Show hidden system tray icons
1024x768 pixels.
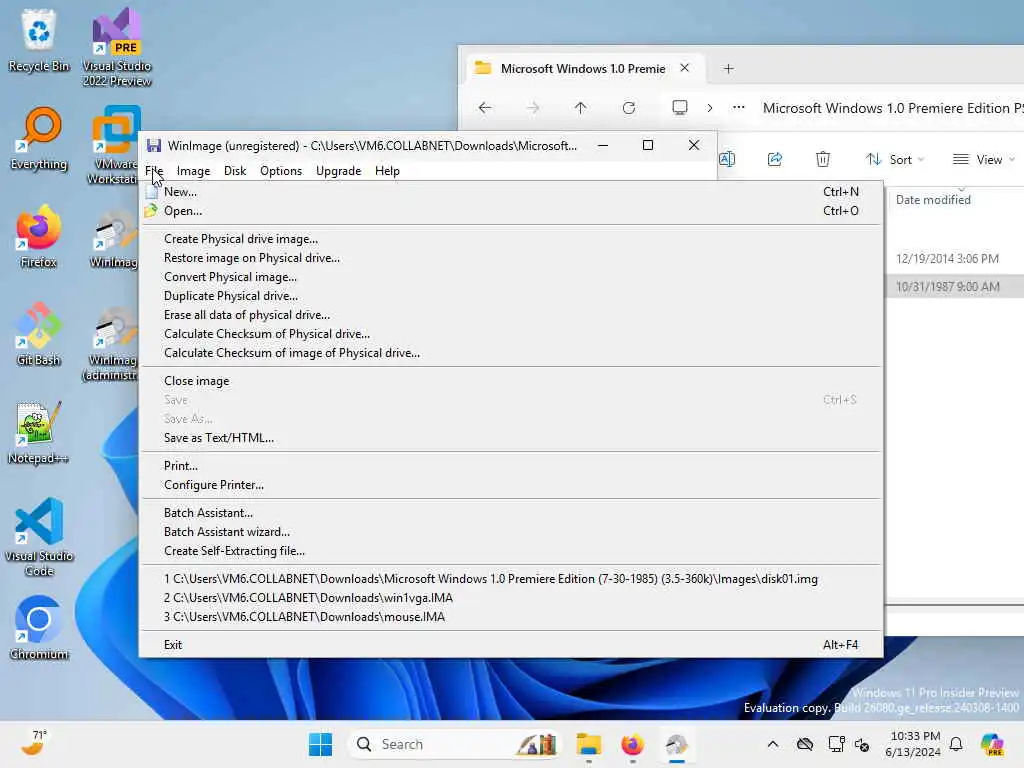tap(773, 744)
